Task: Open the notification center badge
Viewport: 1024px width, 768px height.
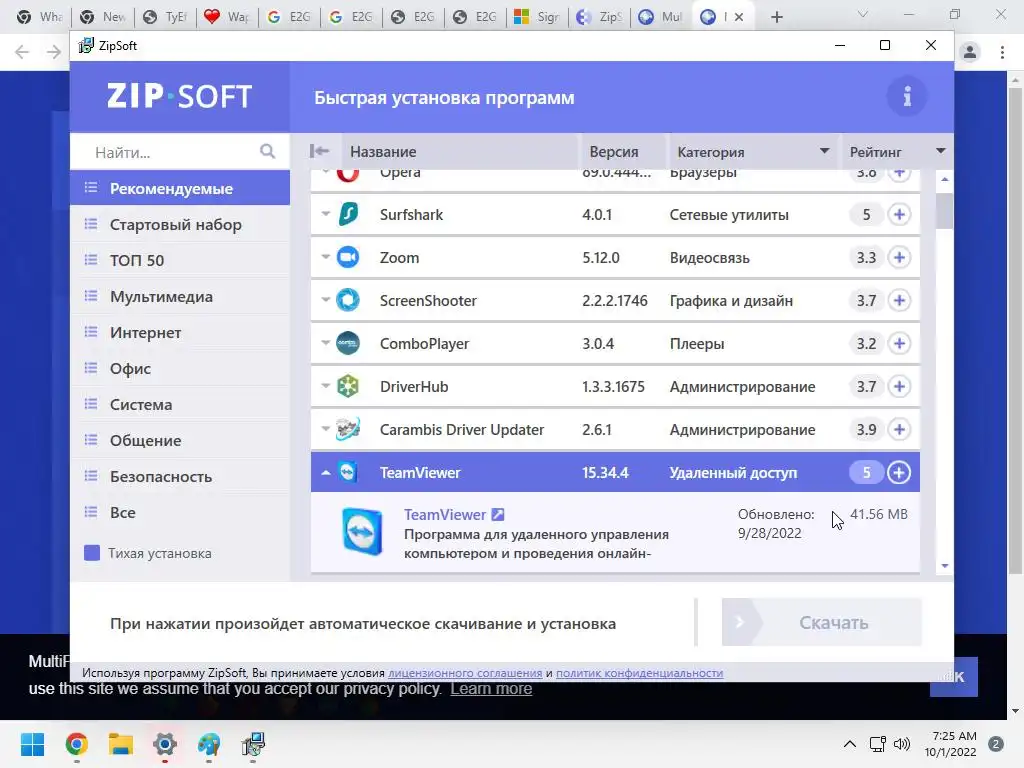Action: click(996, 744)
